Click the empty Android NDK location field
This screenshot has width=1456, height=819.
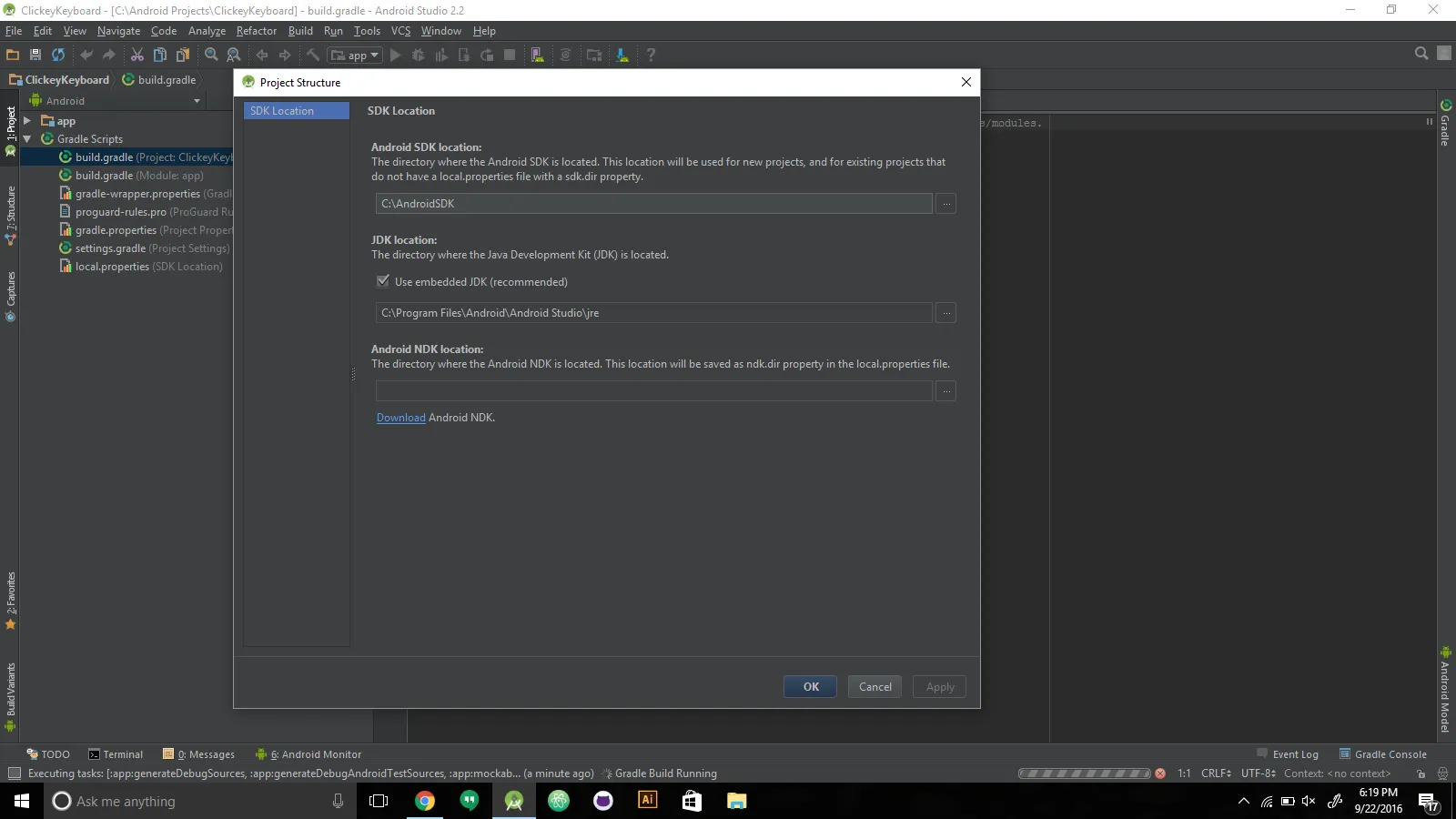click(x=654, y=391)
